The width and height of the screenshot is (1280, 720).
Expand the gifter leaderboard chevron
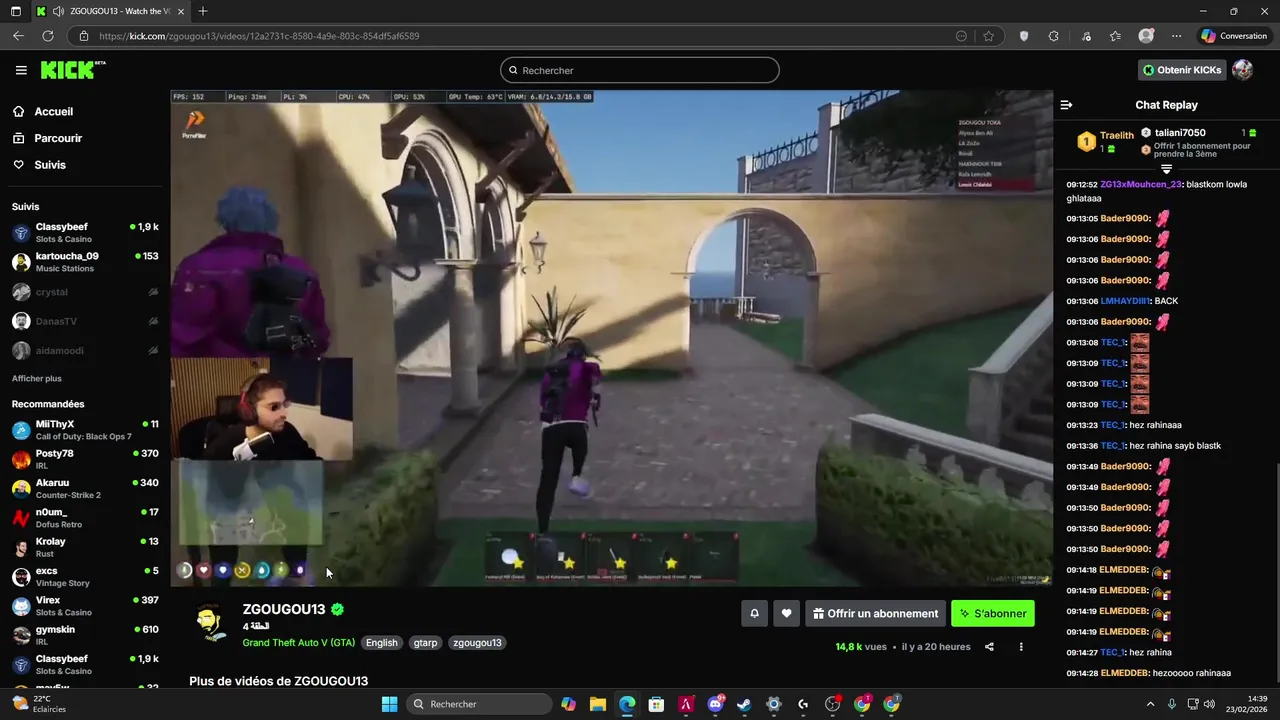coord(1166,170)
